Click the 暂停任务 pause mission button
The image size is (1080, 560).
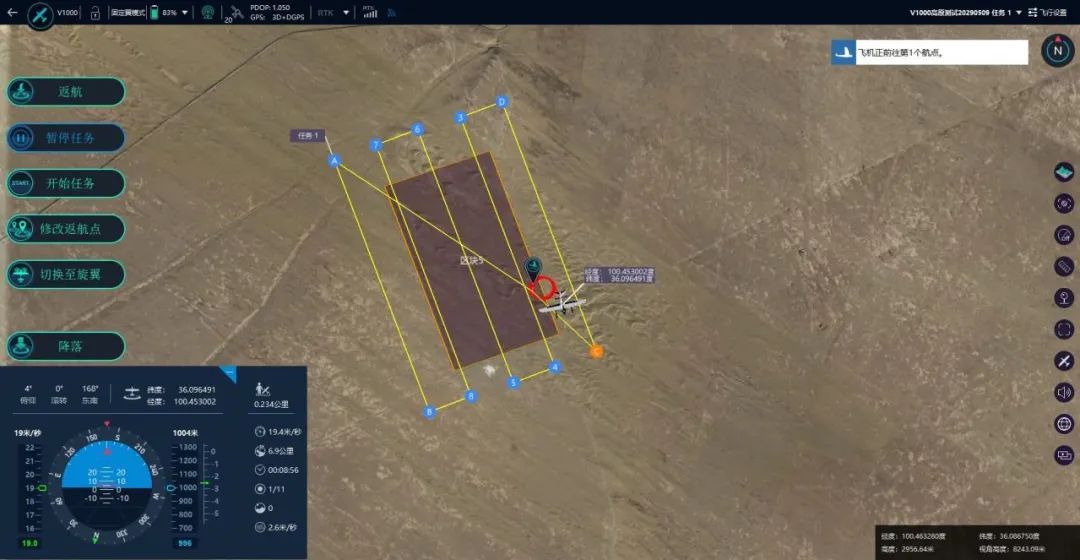click(67, 138)
